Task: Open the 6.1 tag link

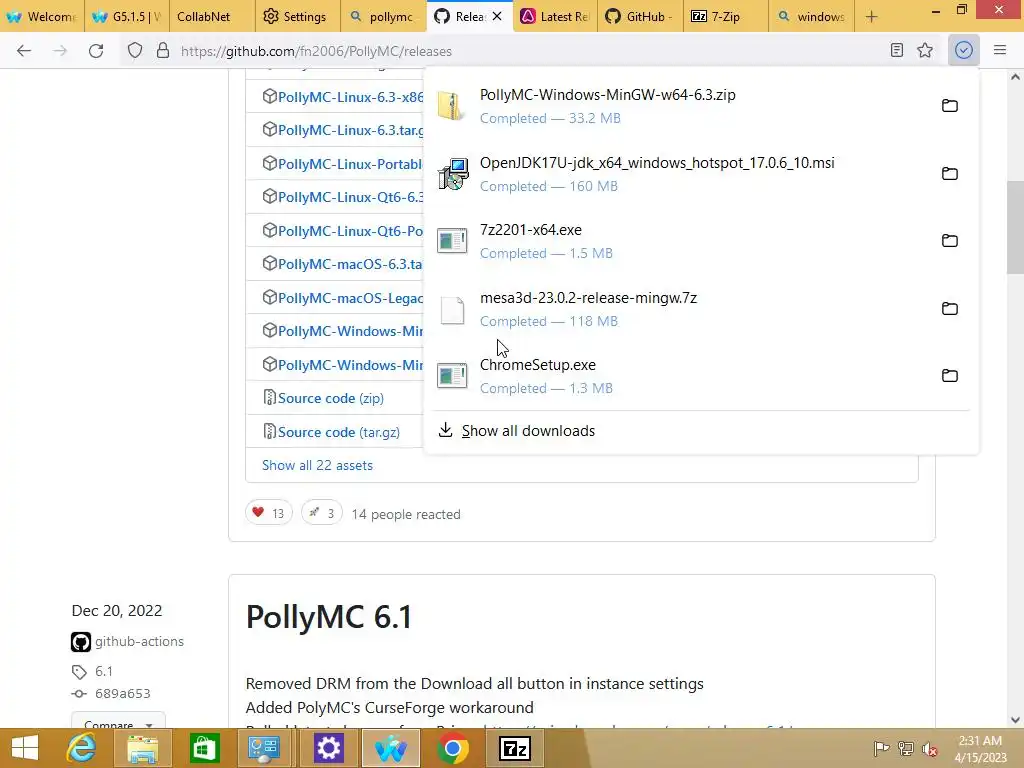Action: [104, 672]
